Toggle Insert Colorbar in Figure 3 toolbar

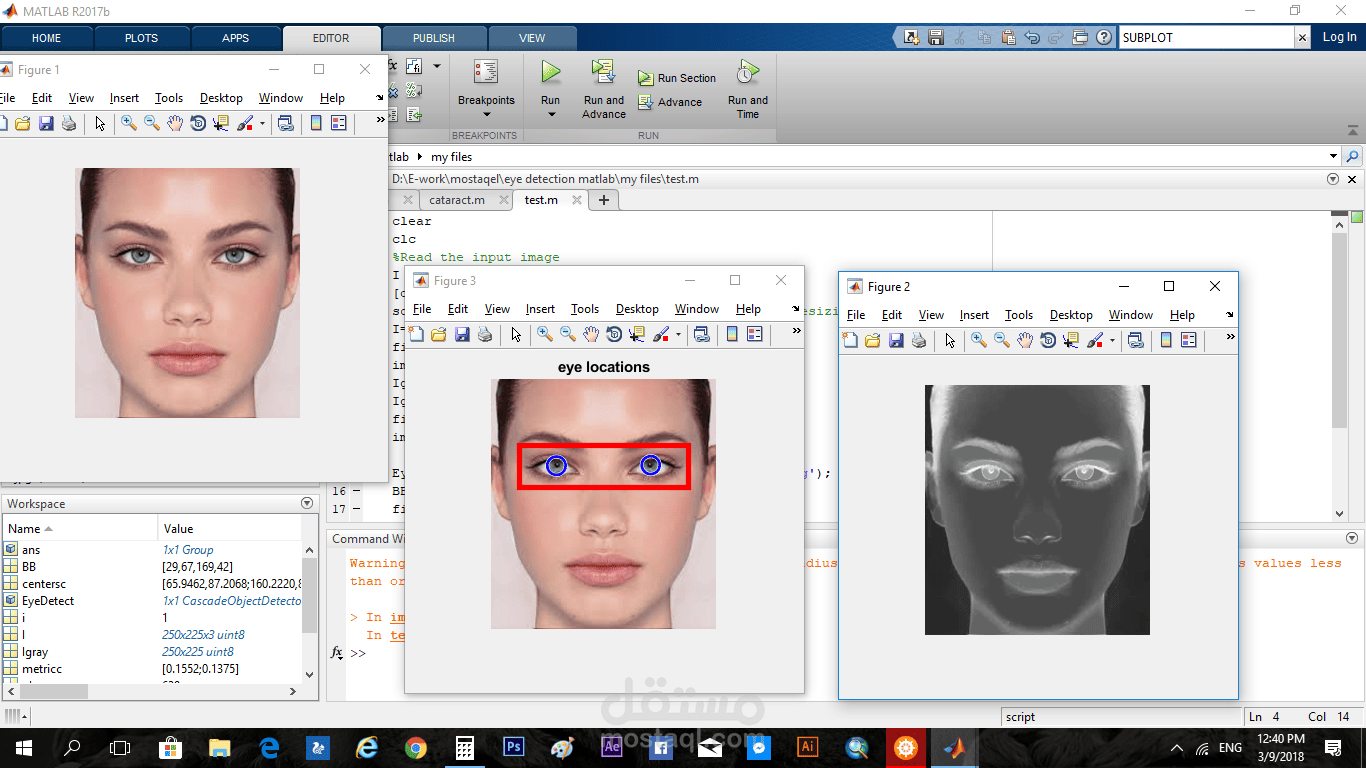tap(732, 335)
